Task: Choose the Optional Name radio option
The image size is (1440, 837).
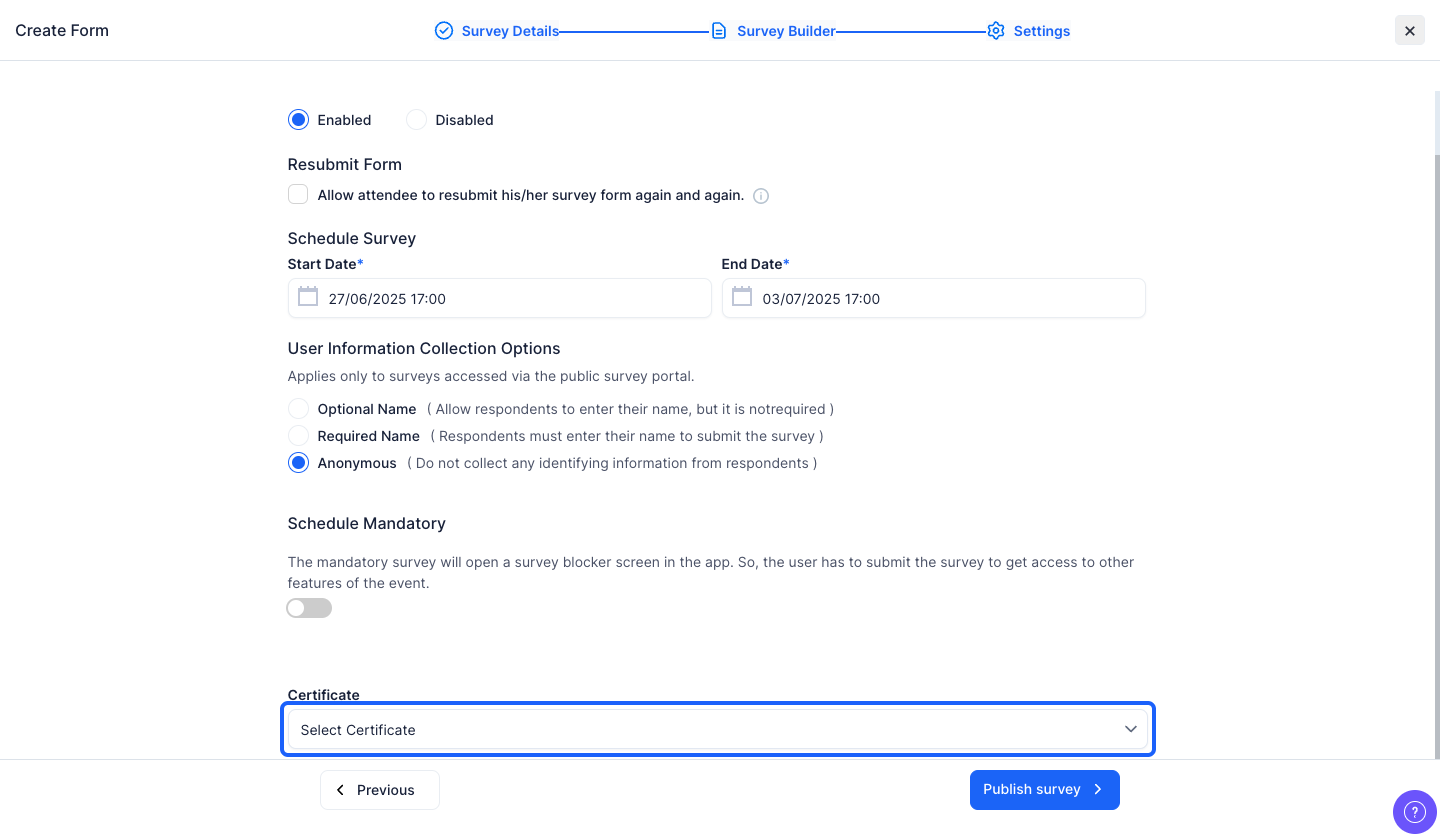Action: (x=298, y=409)
